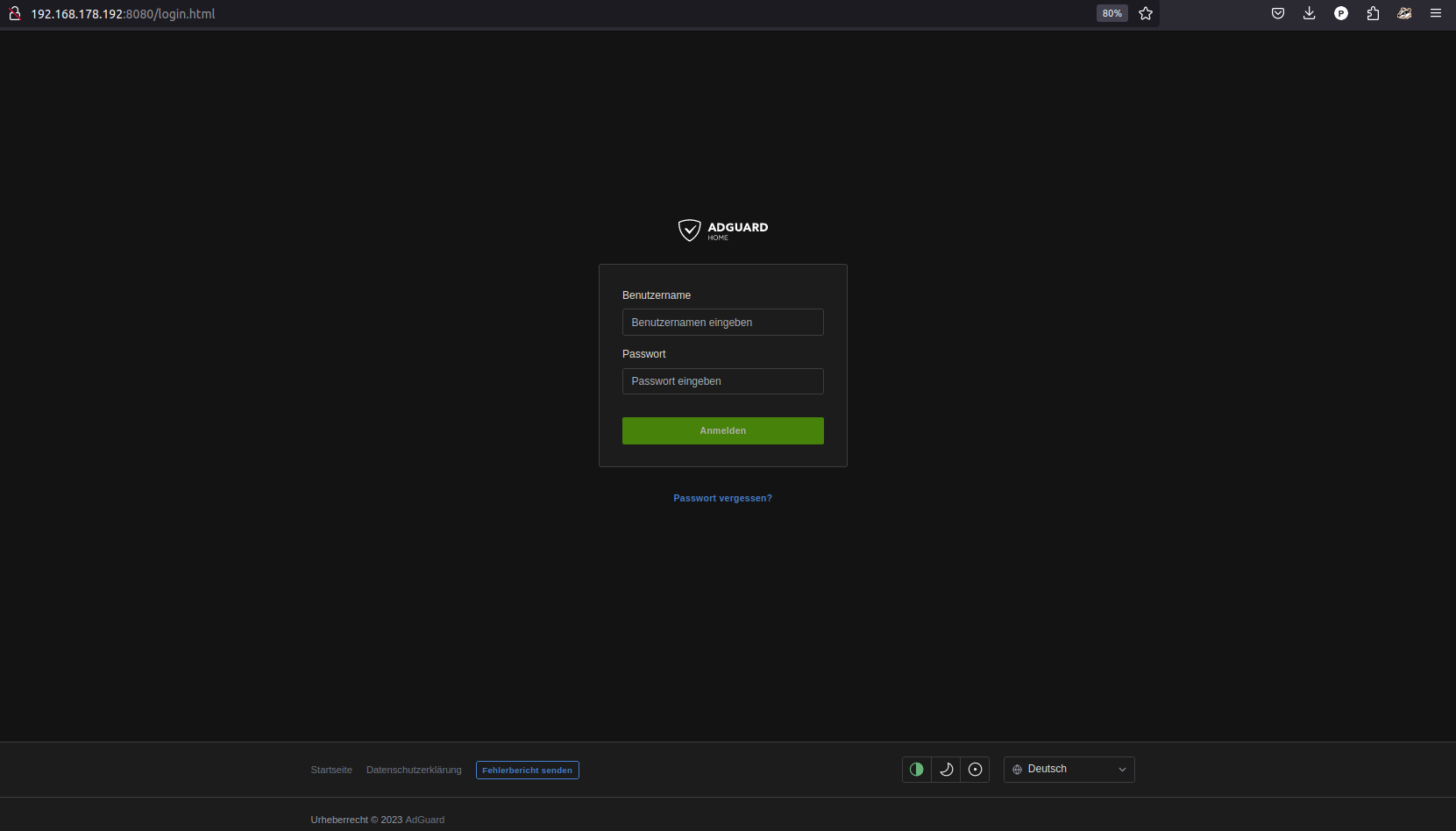Focus the Benutzername input field
This screenshot has height=831, width=1456.
pos(722,323)
